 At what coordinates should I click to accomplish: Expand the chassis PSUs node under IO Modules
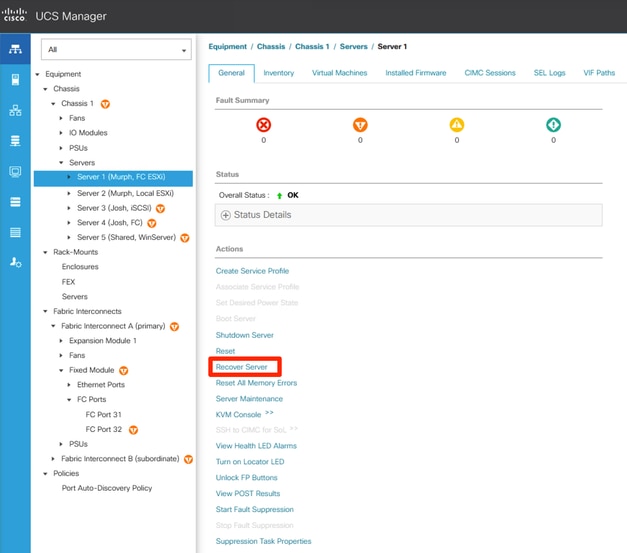coord(61,148)
